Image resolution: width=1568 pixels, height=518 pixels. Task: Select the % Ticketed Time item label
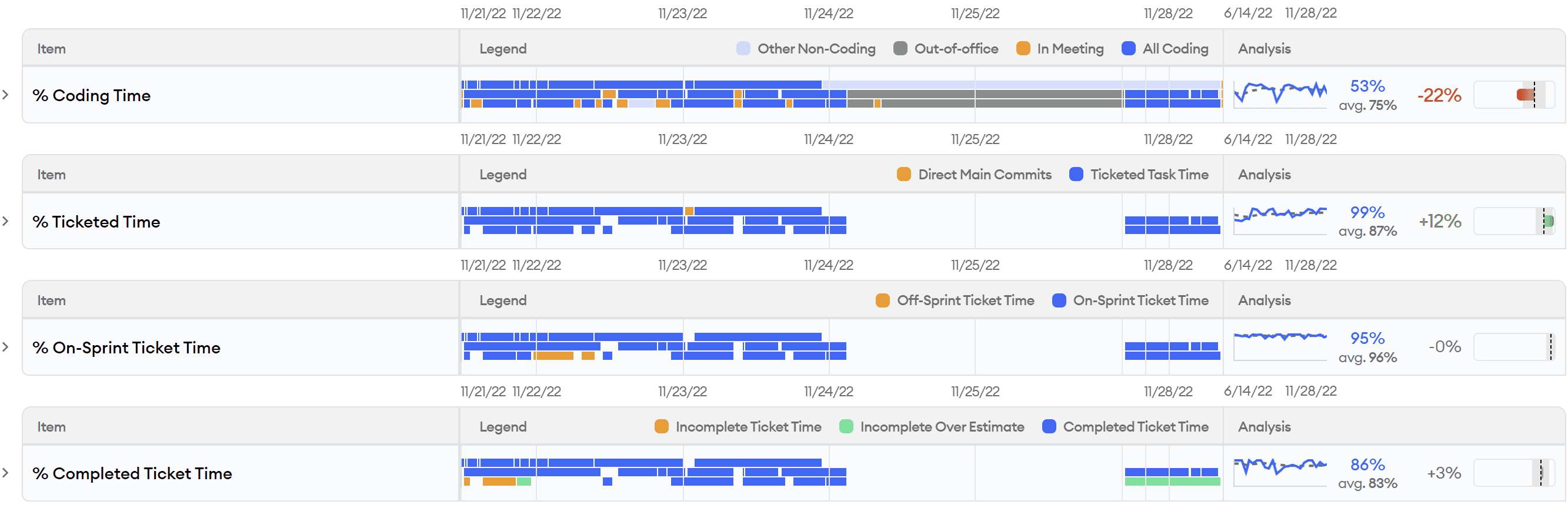[x=96, y=222]
